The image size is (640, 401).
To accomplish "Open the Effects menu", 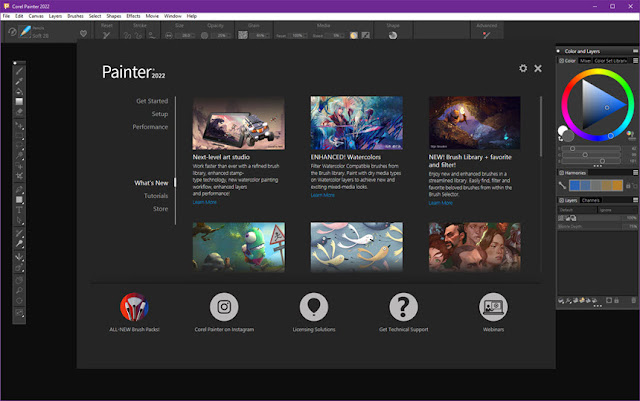I will [133, 16].
